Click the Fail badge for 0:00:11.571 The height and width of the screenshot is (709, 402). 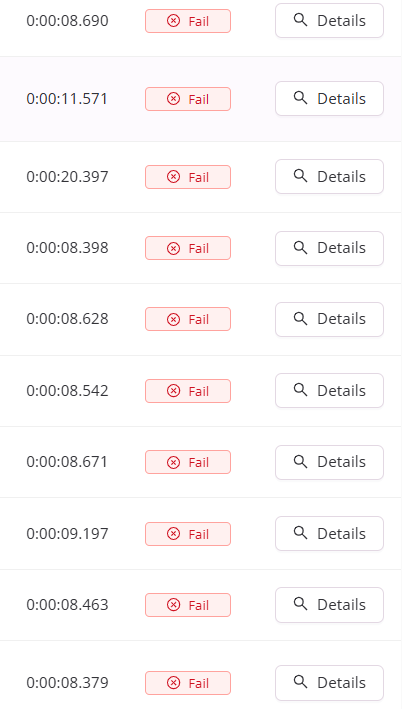188,99
